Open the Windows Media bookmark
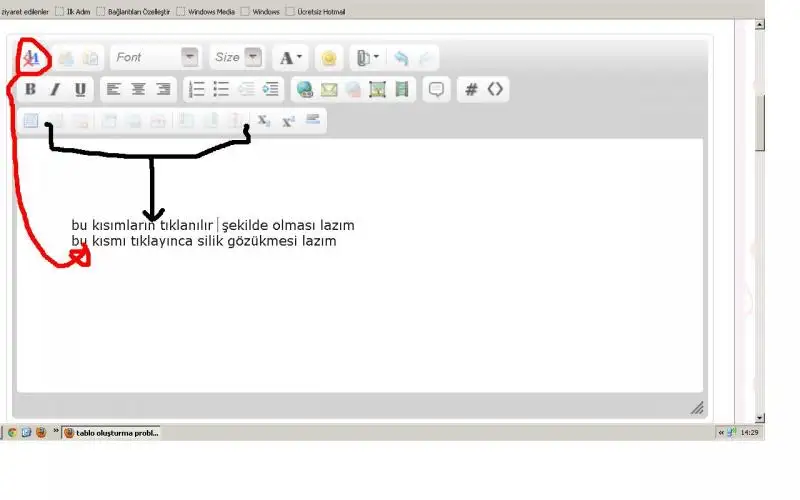The image size is (800, 500). coord(212,12)
